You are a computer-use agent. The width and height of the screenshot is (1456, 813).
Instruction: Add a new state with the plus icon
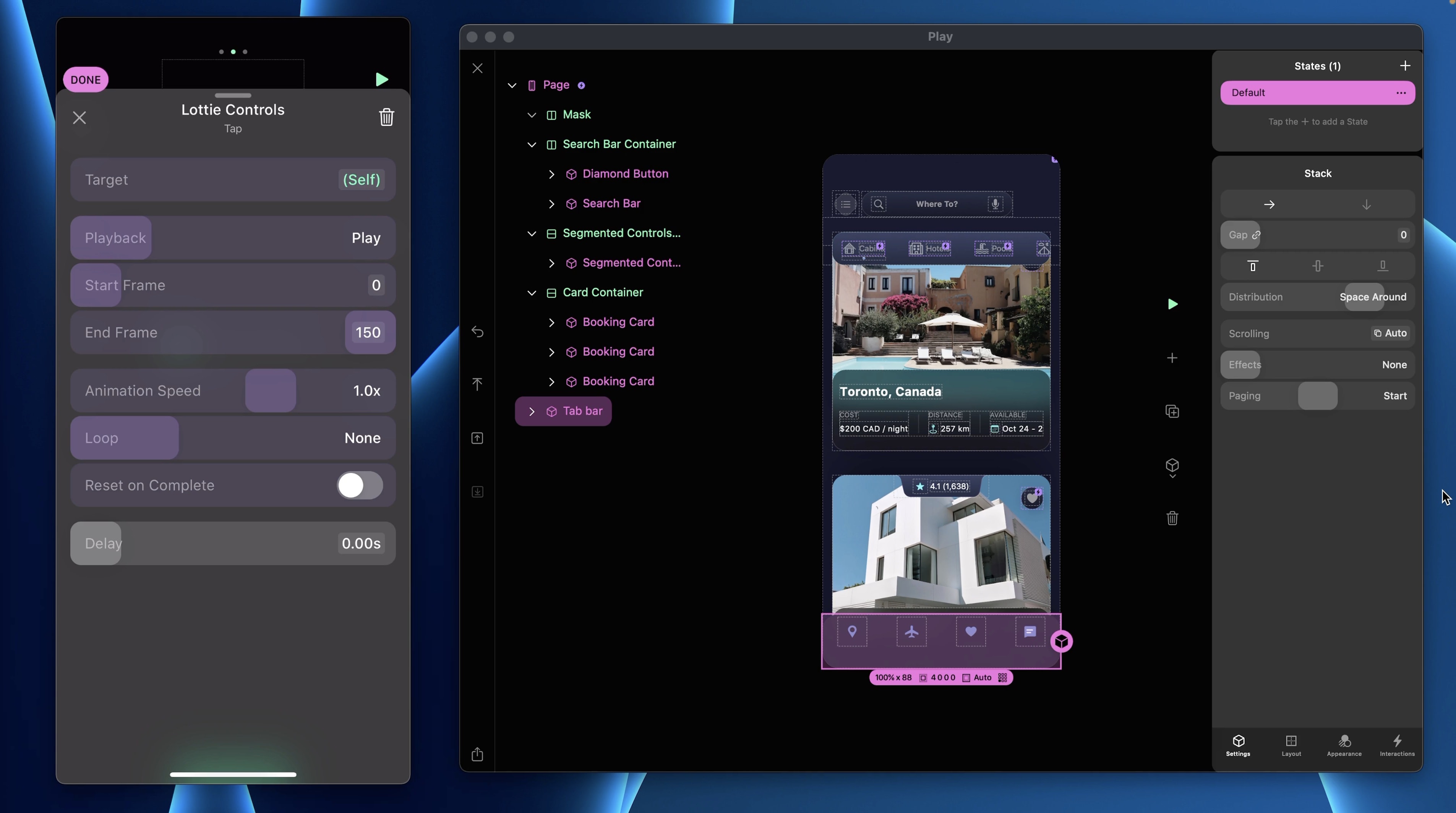(x=1405, y=66)
